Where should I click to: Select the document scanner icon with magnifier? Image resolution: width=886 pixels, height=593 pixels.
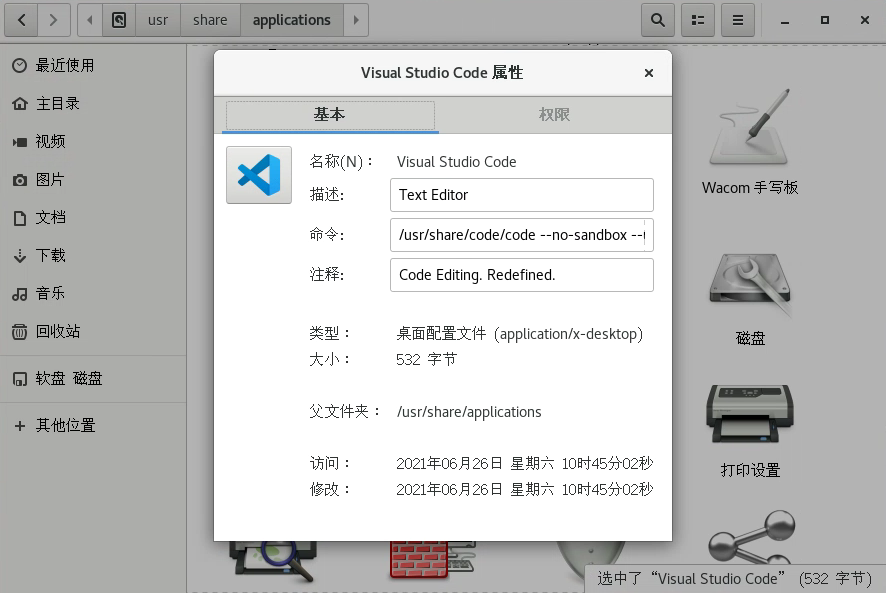(x=273, y=561)
